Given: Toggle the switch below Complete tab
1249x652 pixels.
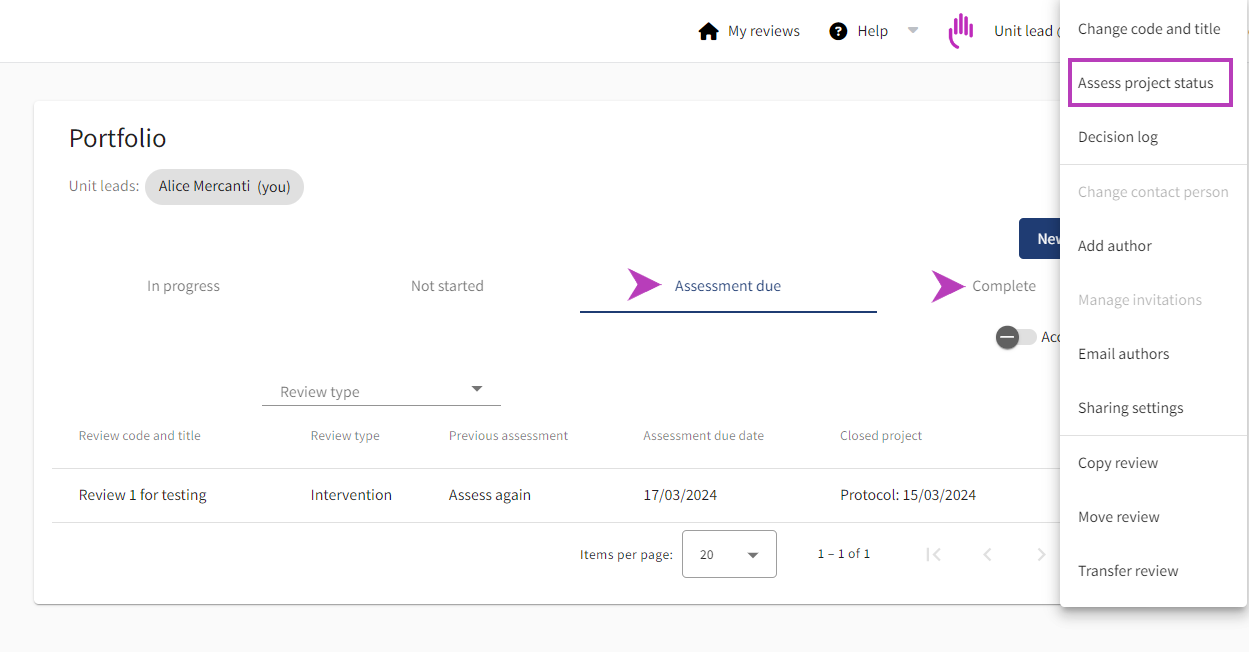Looking at the screenshot, I should point(1015,337).
